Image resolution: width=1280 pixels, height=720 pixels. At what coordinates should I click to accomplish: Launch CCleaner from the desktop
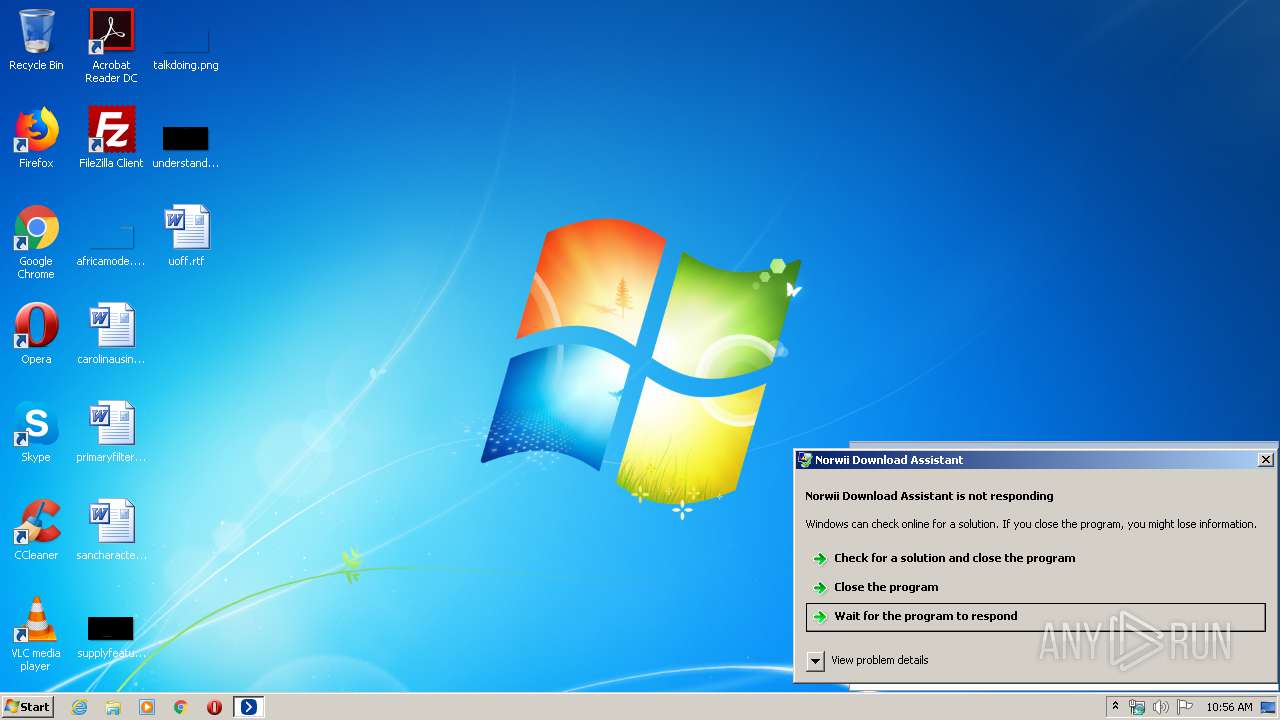36,530
